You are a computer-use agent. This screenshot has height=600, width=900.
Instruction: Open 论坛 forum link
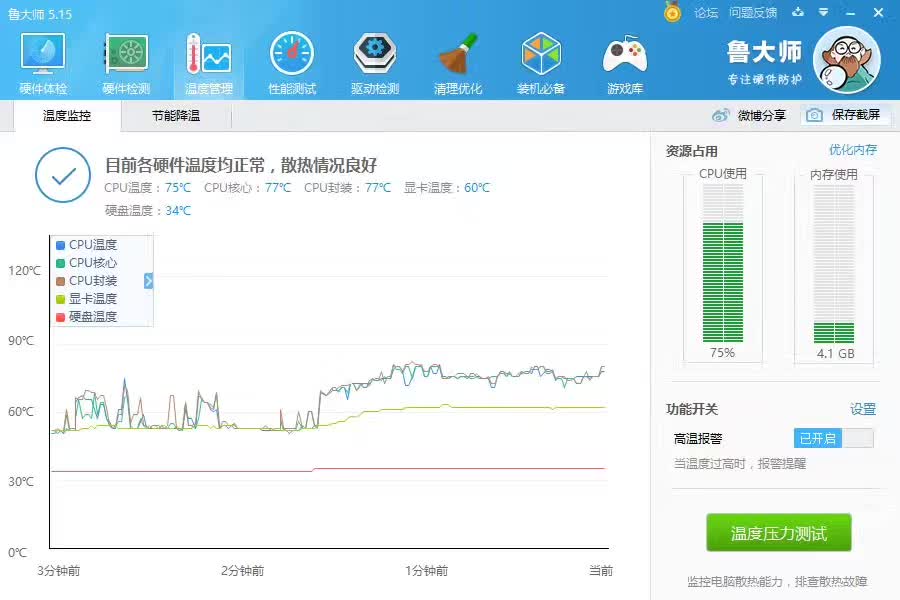tap(706, 13)
